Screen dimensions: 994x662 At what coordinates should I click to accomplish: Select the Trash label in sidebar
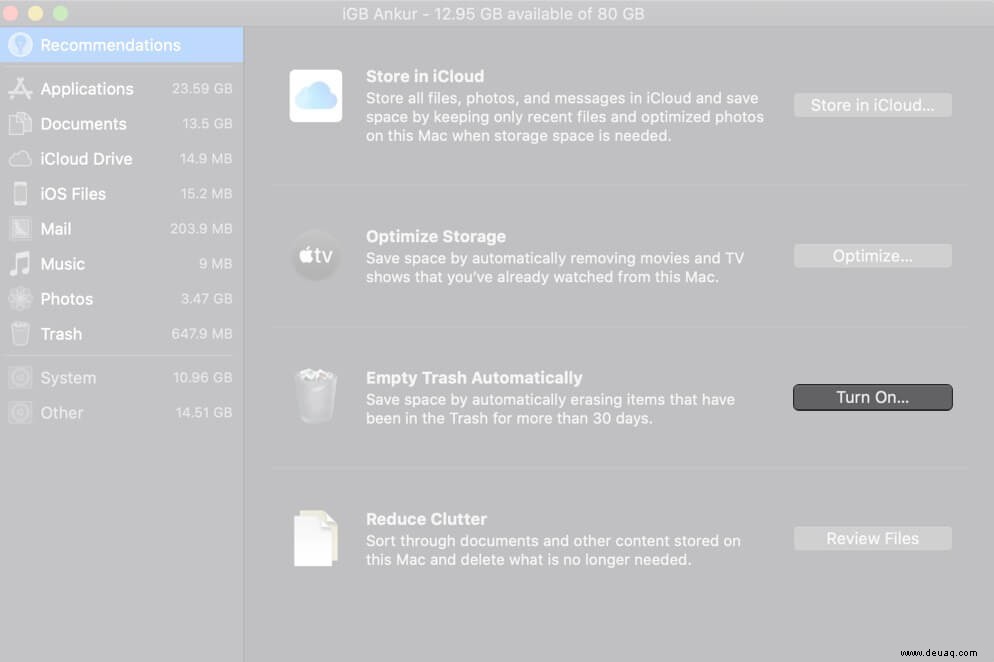click(61, 334)
